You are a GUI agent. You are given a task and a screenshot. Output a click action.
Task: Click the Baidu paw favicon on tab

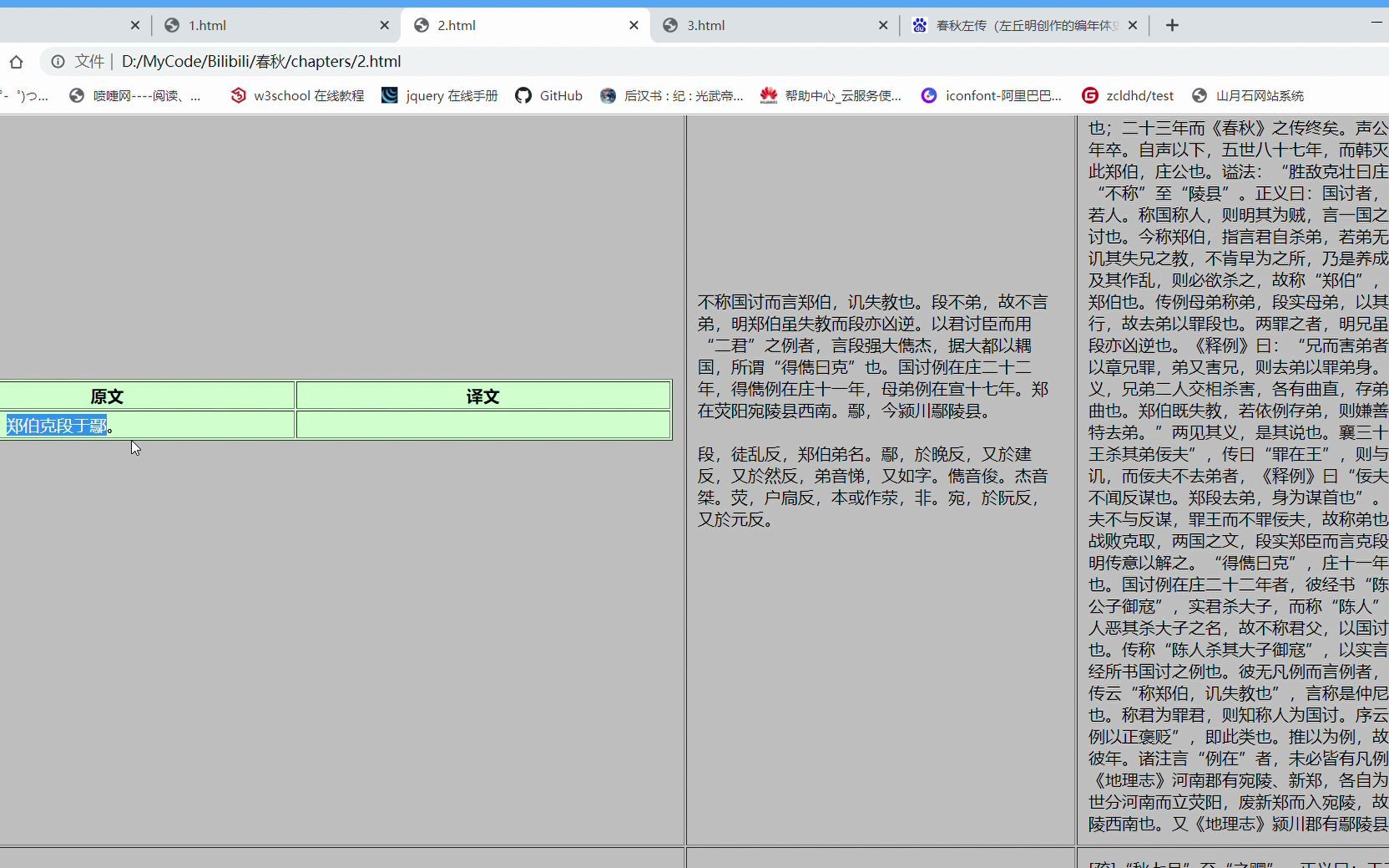[x=920, y=25]
